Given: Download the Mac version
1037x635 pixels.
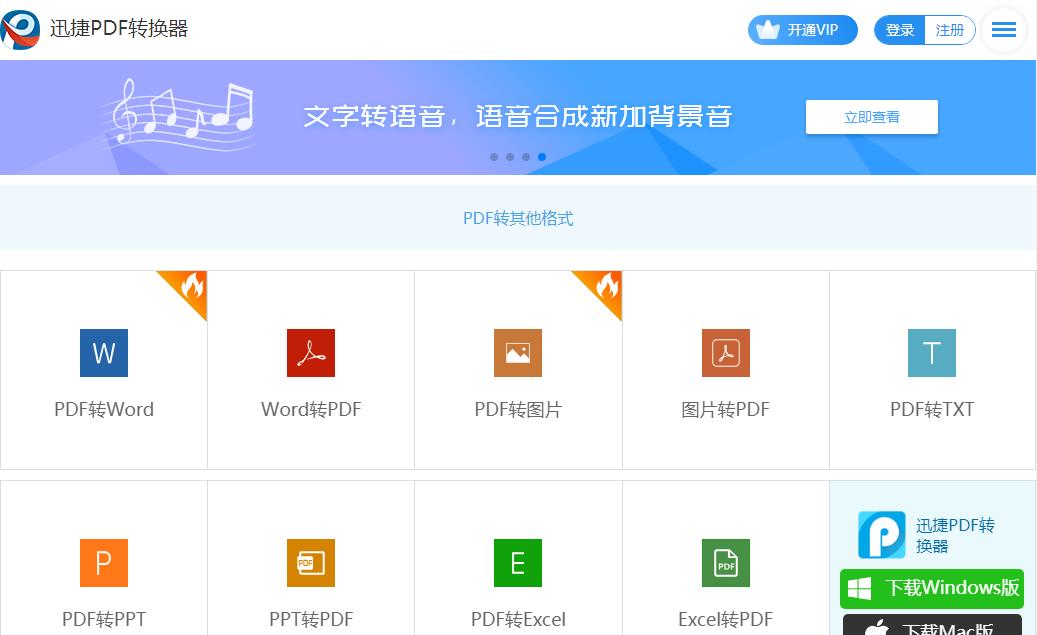Looking at the screenshot, I should (x=931, y=627).
